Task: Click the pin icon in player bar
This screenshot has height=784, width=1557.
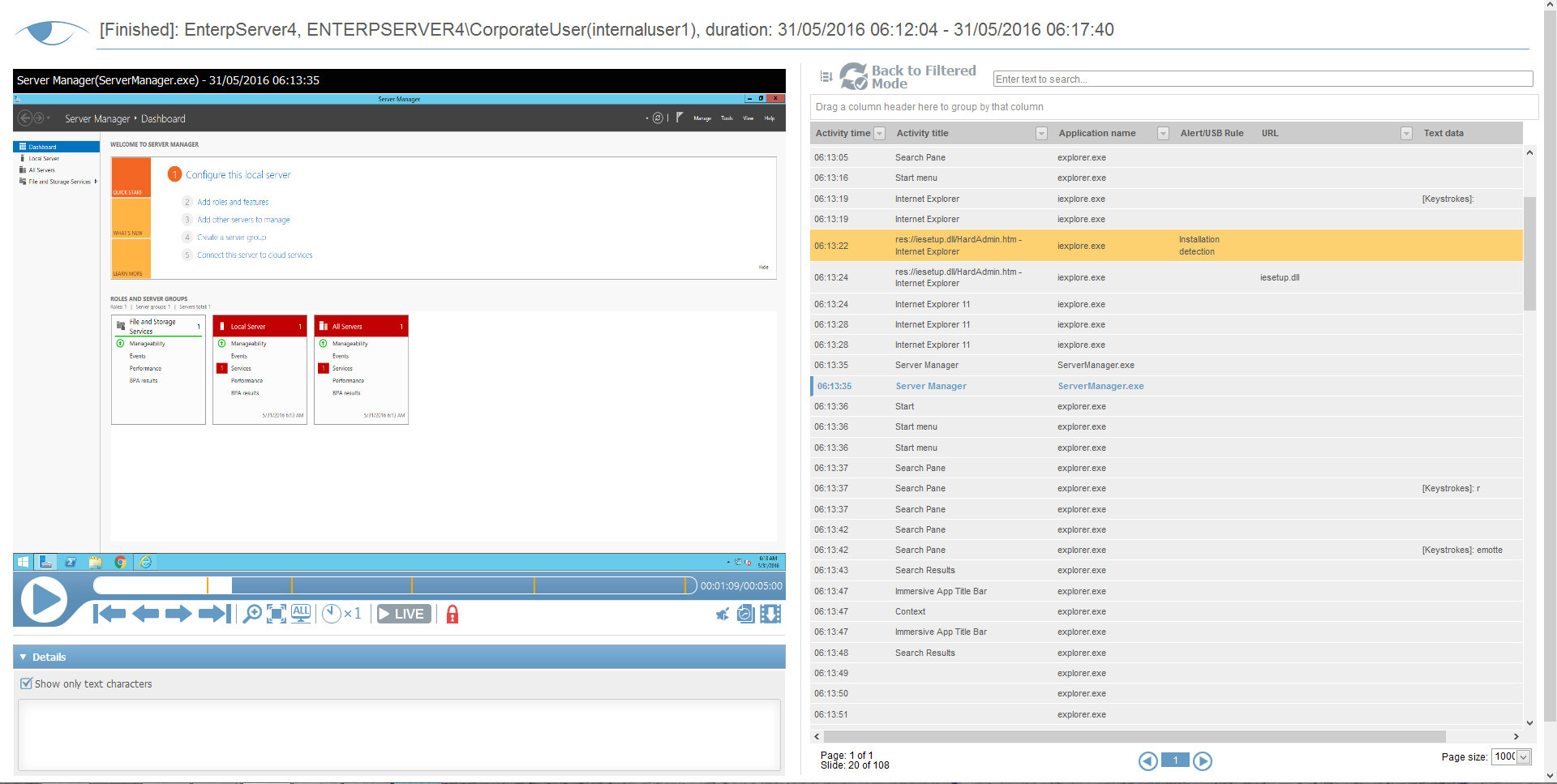Action: [723, 614]
